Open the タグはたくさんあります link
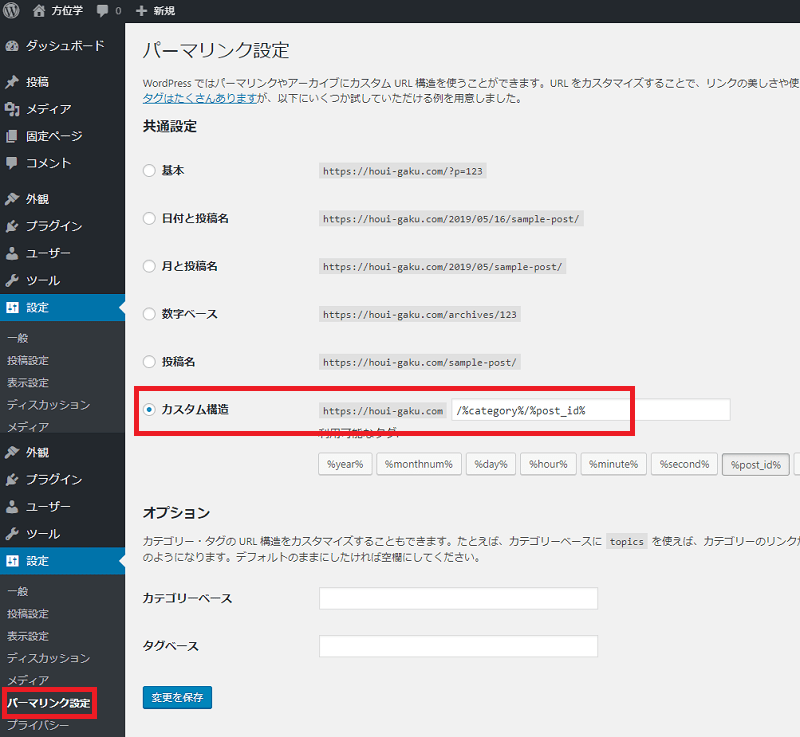The height and width of the screenshot is (737, 800). (199, 98)
